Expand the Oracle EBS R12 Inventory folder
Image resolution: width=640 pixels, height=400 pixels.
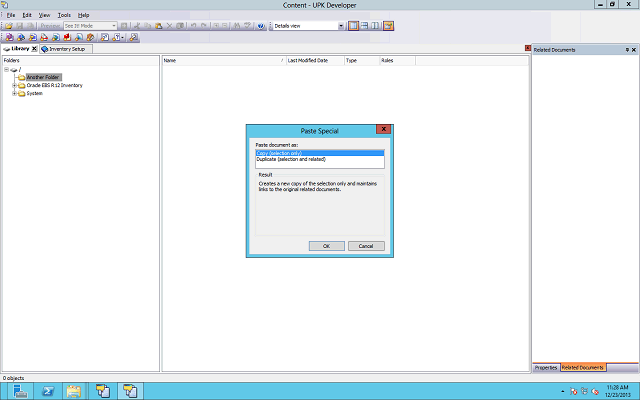click(14, 85)
